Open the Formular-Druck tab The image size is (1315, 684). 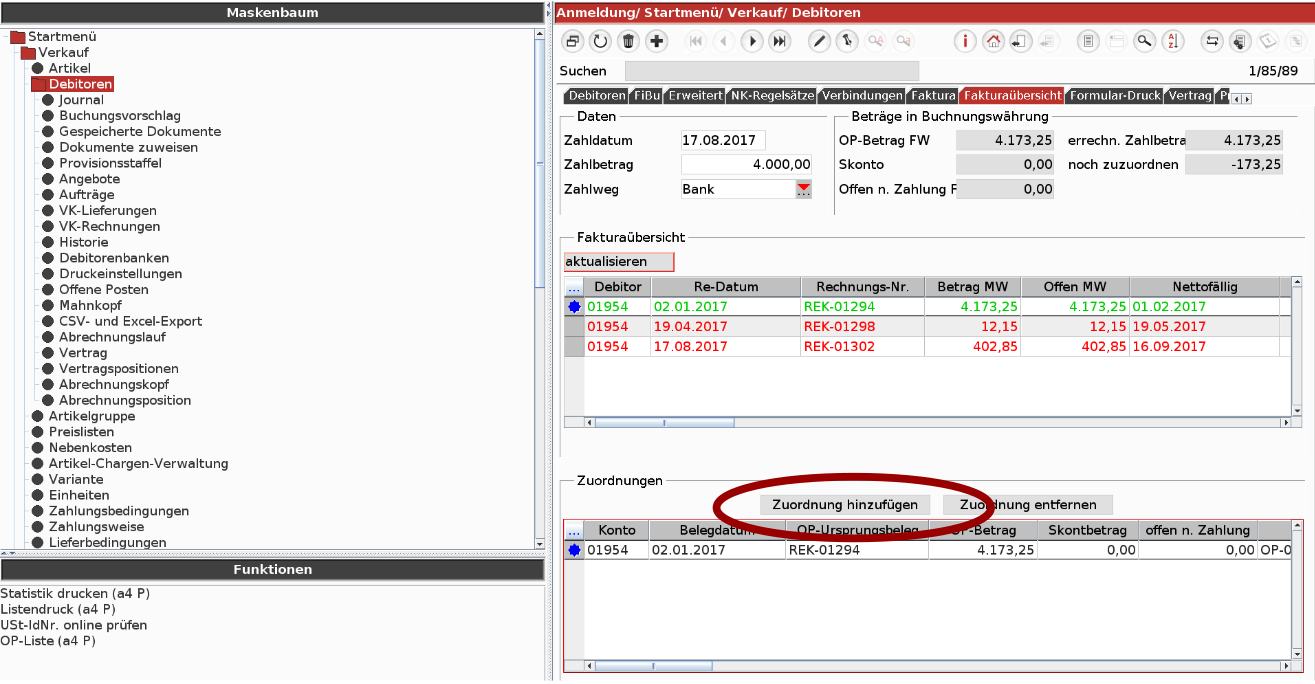pos(1114,96)
